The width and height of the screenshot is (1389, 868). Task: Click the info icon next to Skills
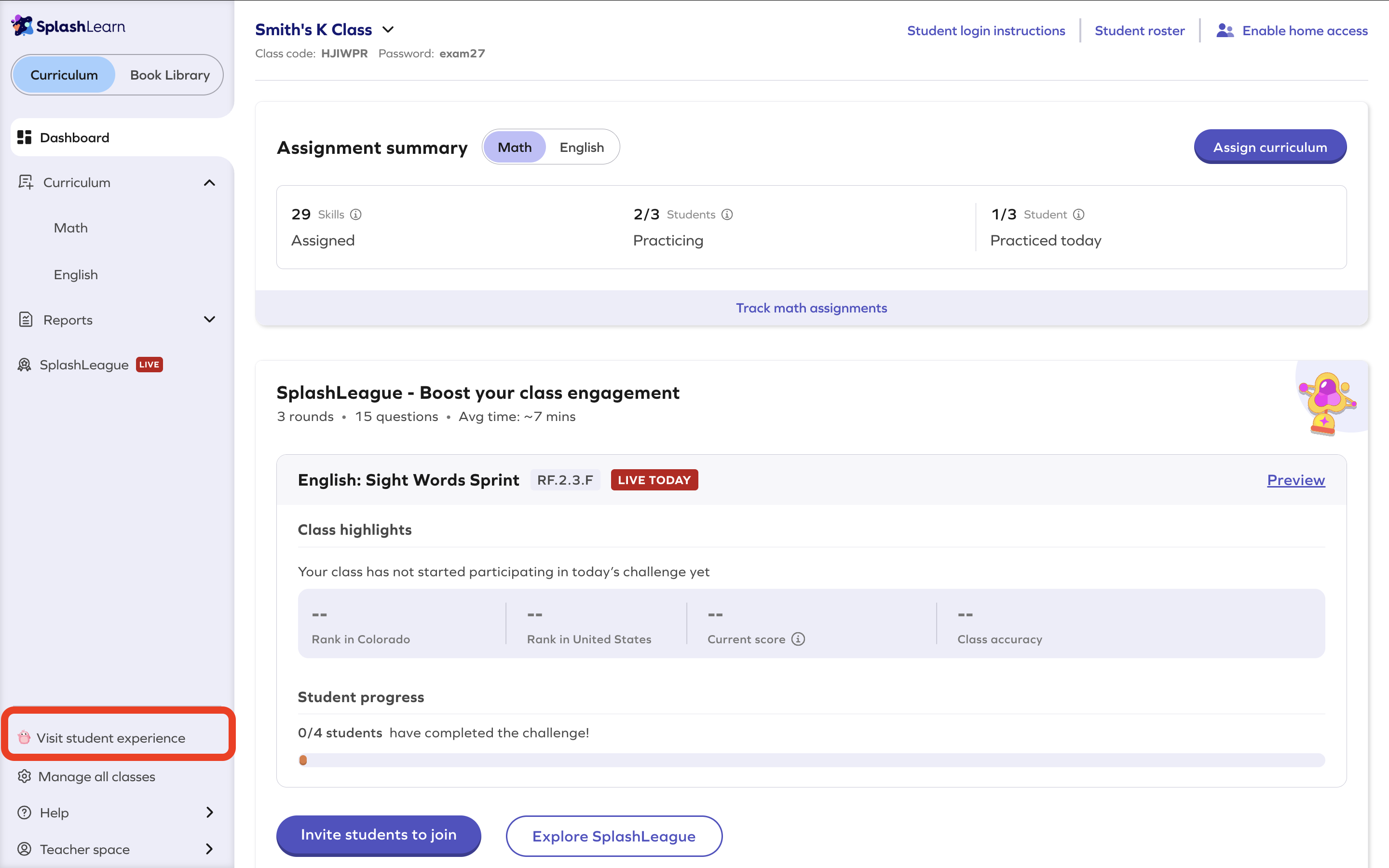356,214
